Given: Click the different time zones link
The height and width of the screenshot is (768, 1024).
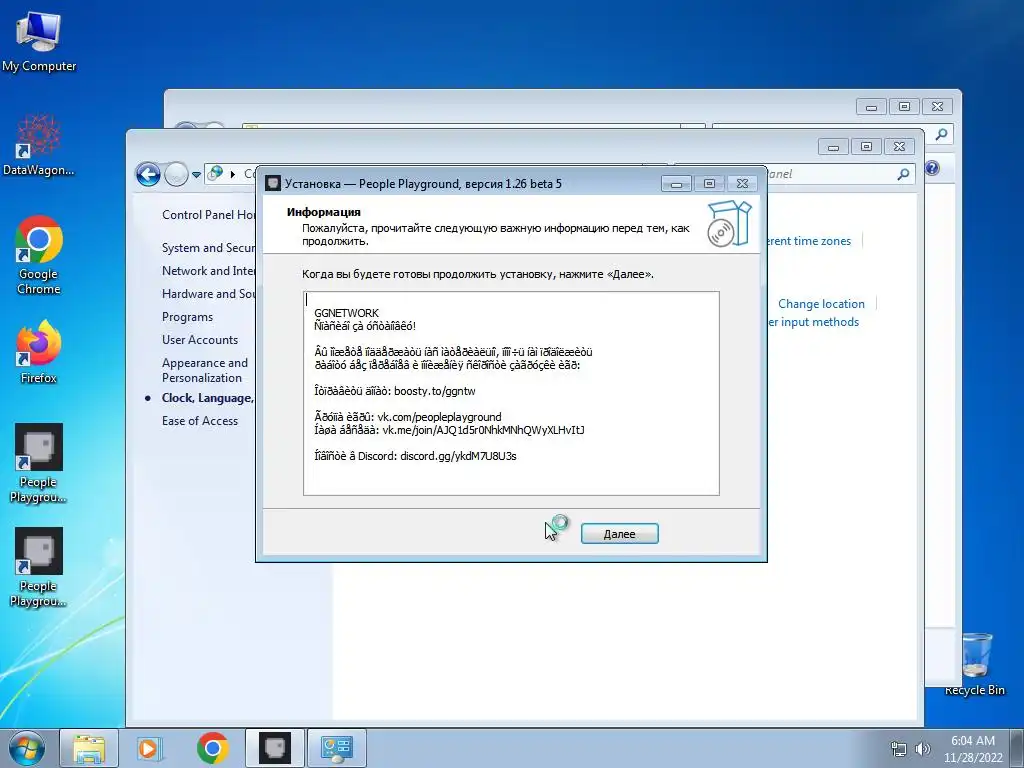Looking at the screenshot, I should 809,241.
